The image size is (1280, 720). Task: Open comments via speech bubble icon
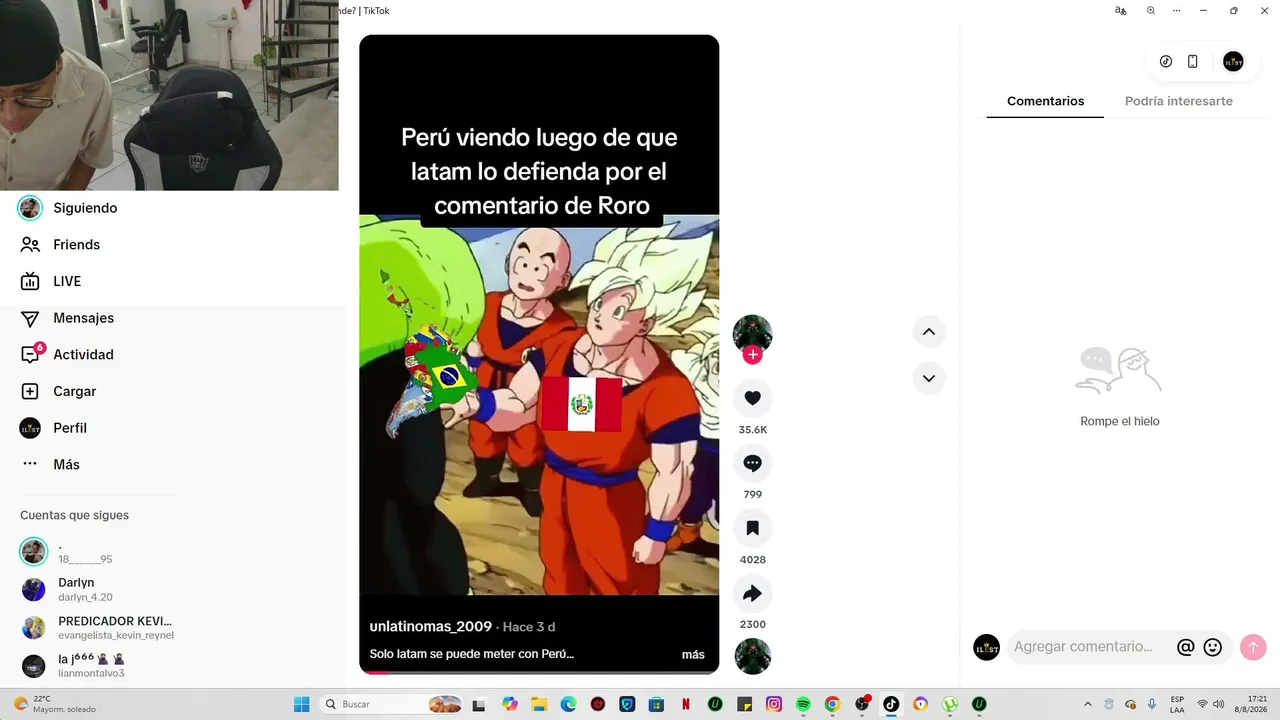pyautogui.click(x=753, y=463)
